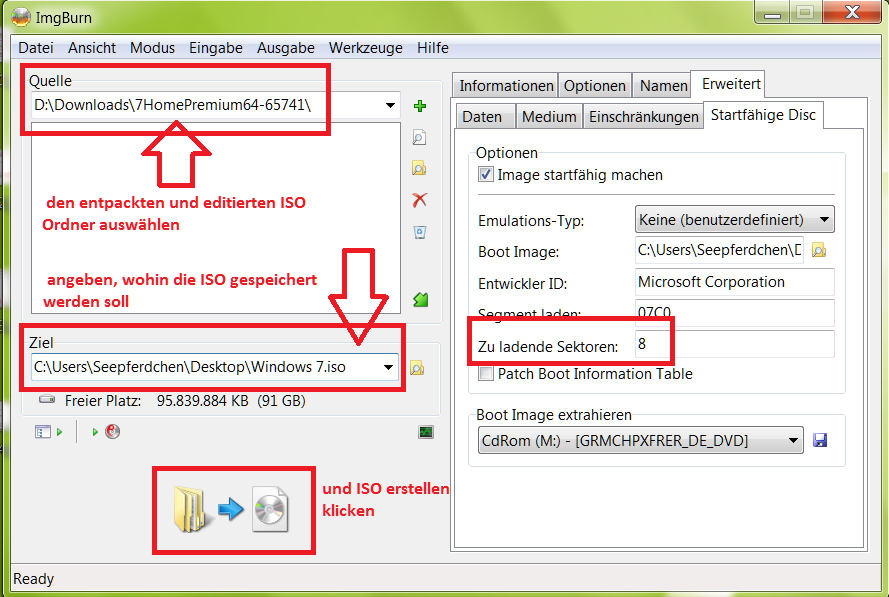Click the queue list icon below Freier Platz
This screenshot has height=597, width=889.
click(43, 432)
